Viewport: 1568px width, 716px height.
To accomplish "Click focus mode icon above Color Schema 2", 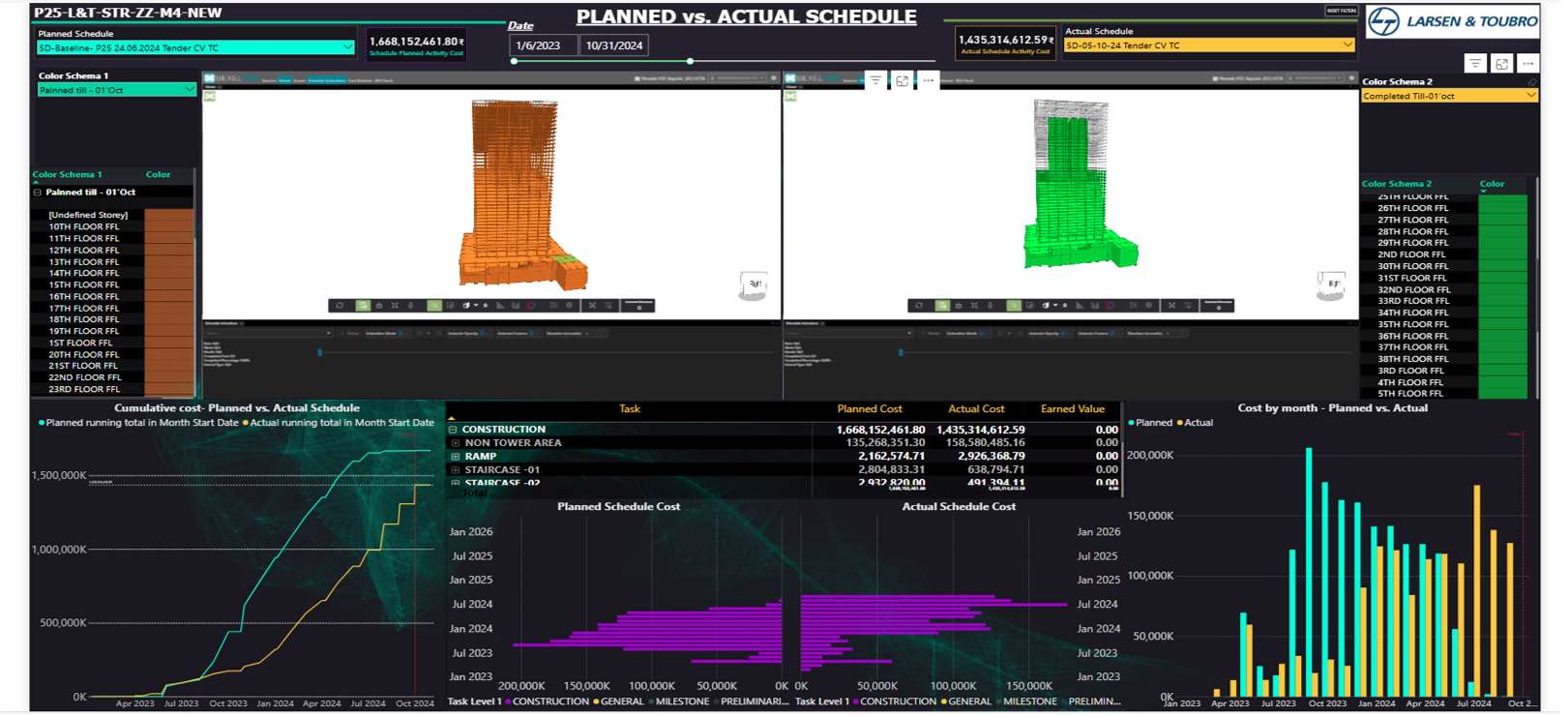I will pos(1501,64).
